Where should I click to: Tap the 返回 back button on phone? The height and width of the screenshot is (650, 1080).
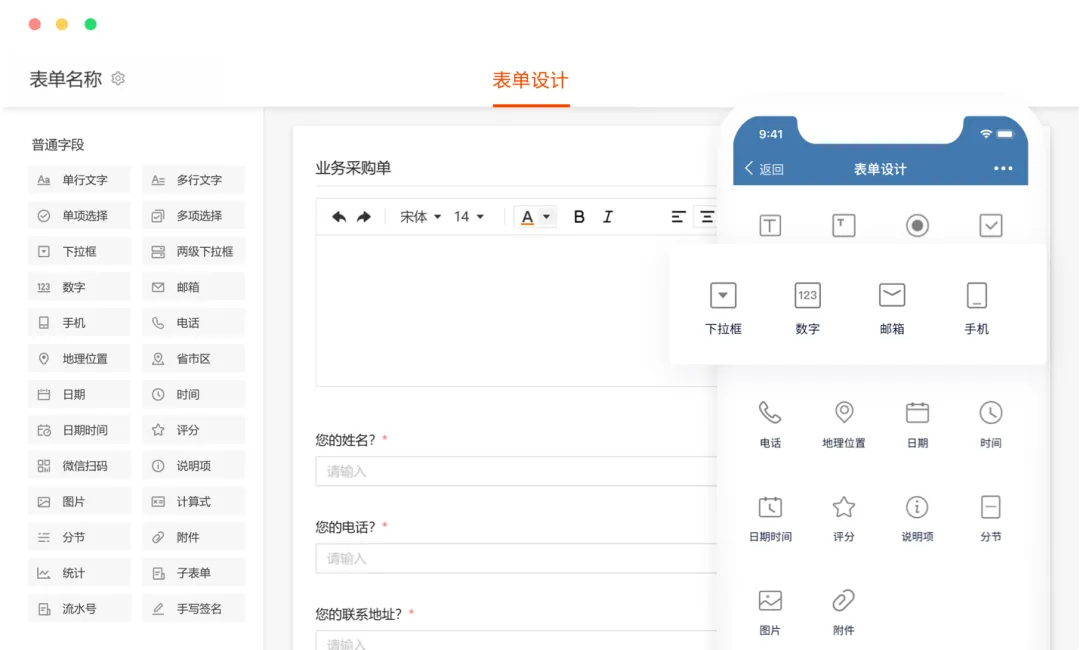(765, 169)
